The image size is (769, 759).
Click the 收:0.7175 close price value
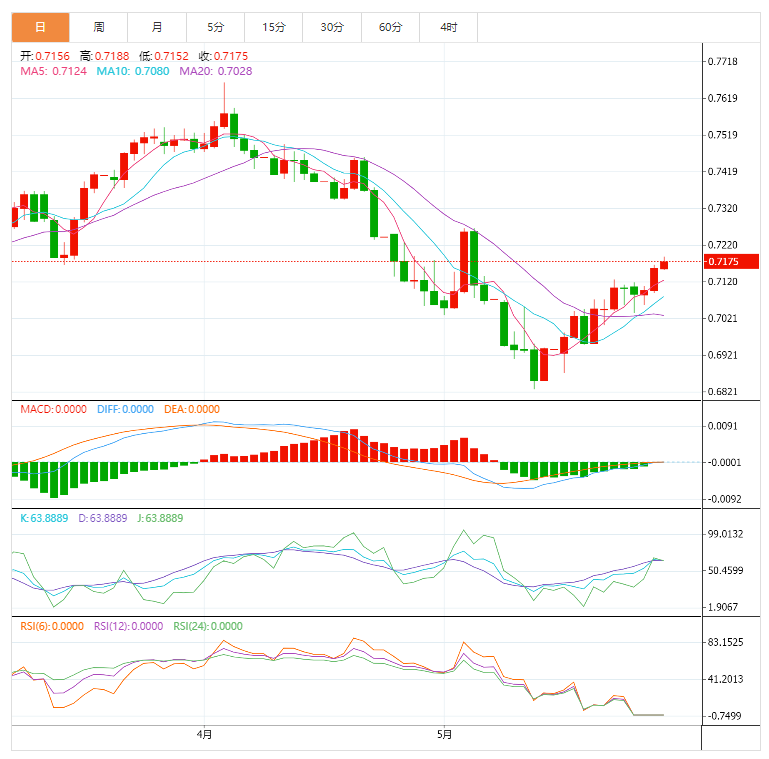[x=223, y=56]
